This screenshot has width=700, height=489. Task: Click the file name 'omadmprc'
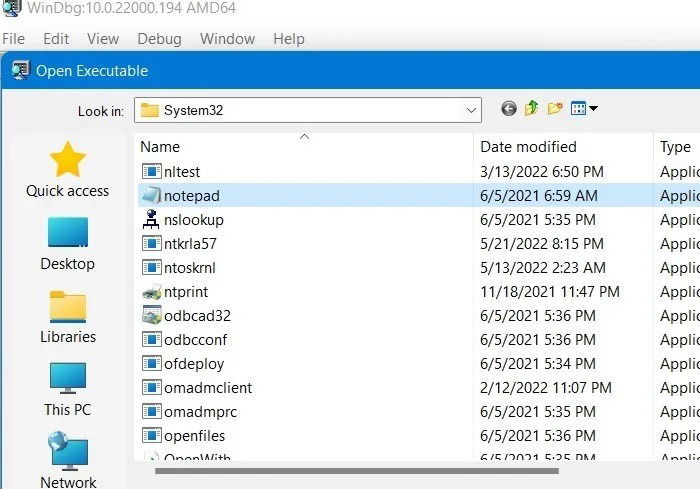(200, 412)
